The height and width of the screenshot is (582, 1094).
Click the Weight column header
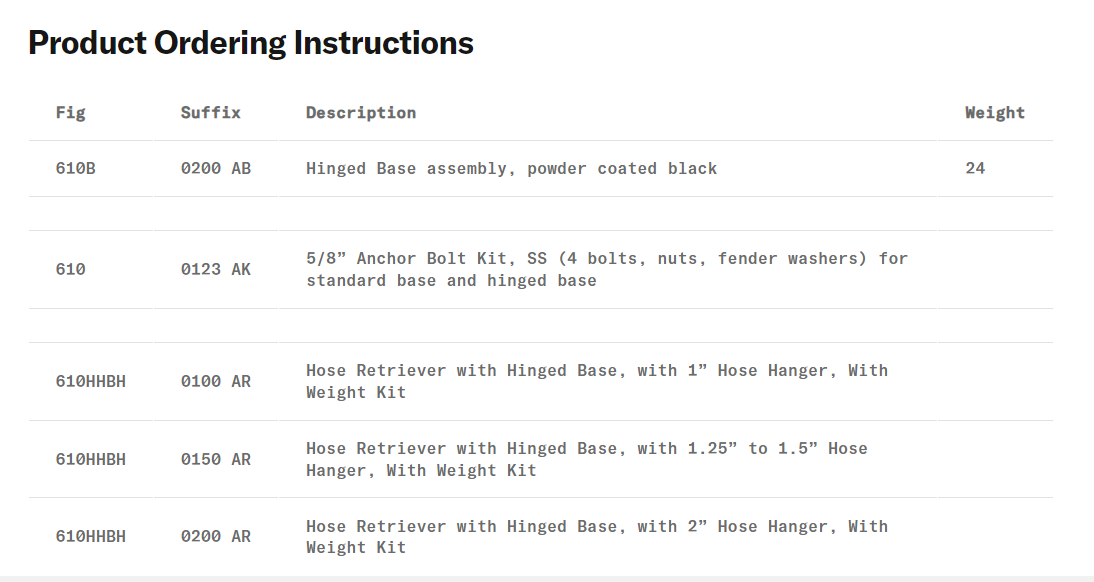tap(995, 113)
